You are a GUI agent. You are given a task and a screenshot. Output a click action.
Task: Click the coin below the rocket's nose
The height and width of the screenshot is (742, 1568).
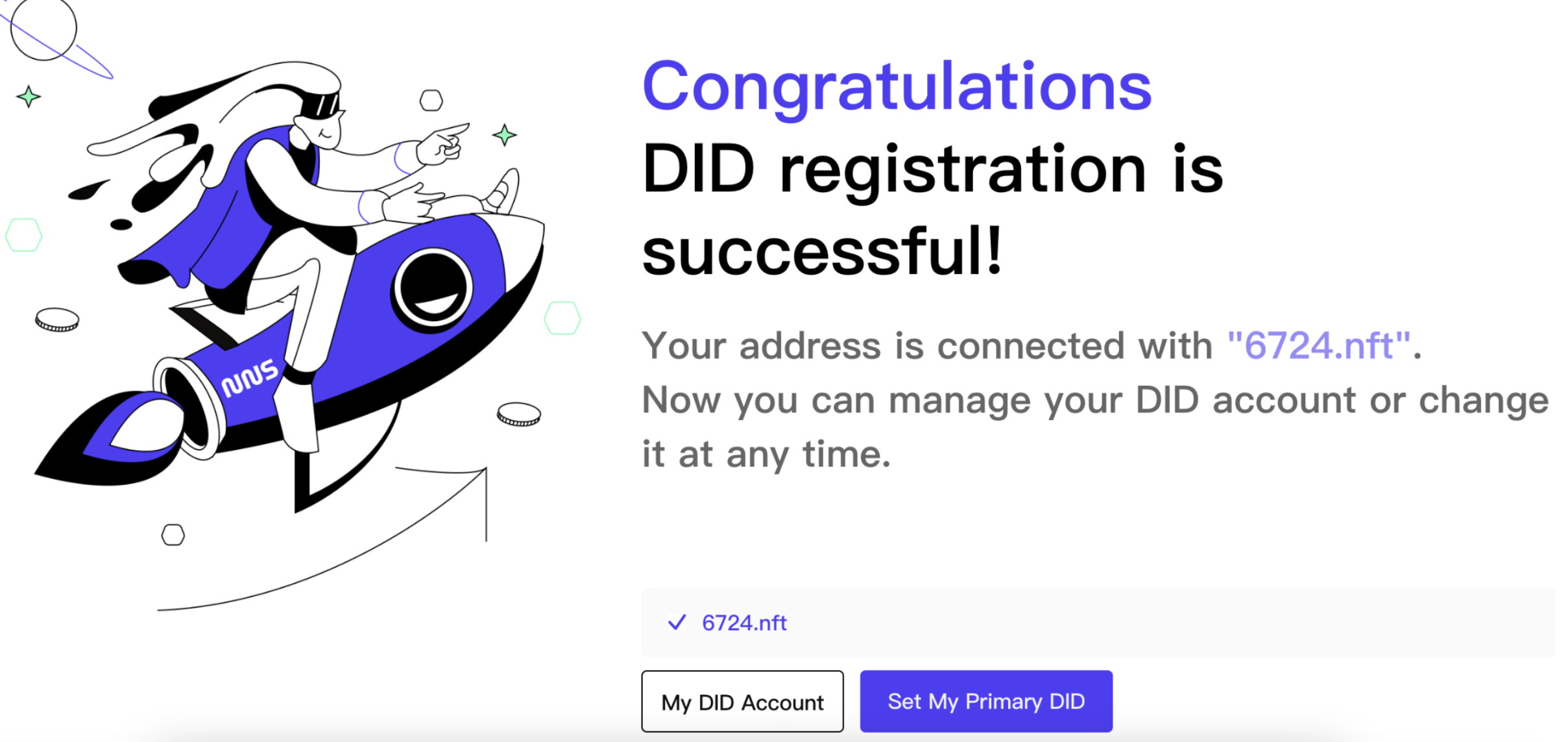tap(518, 414)
